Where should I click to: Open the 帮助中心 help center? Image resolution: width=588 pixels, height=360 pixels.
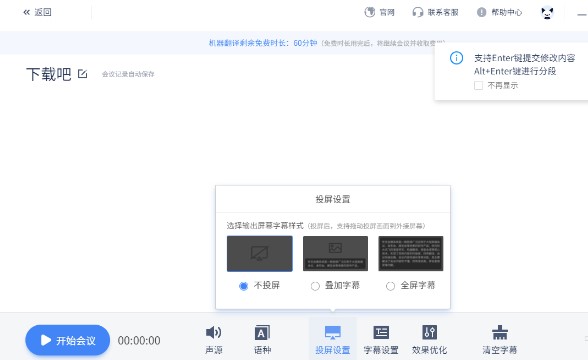tap(499, 12)
